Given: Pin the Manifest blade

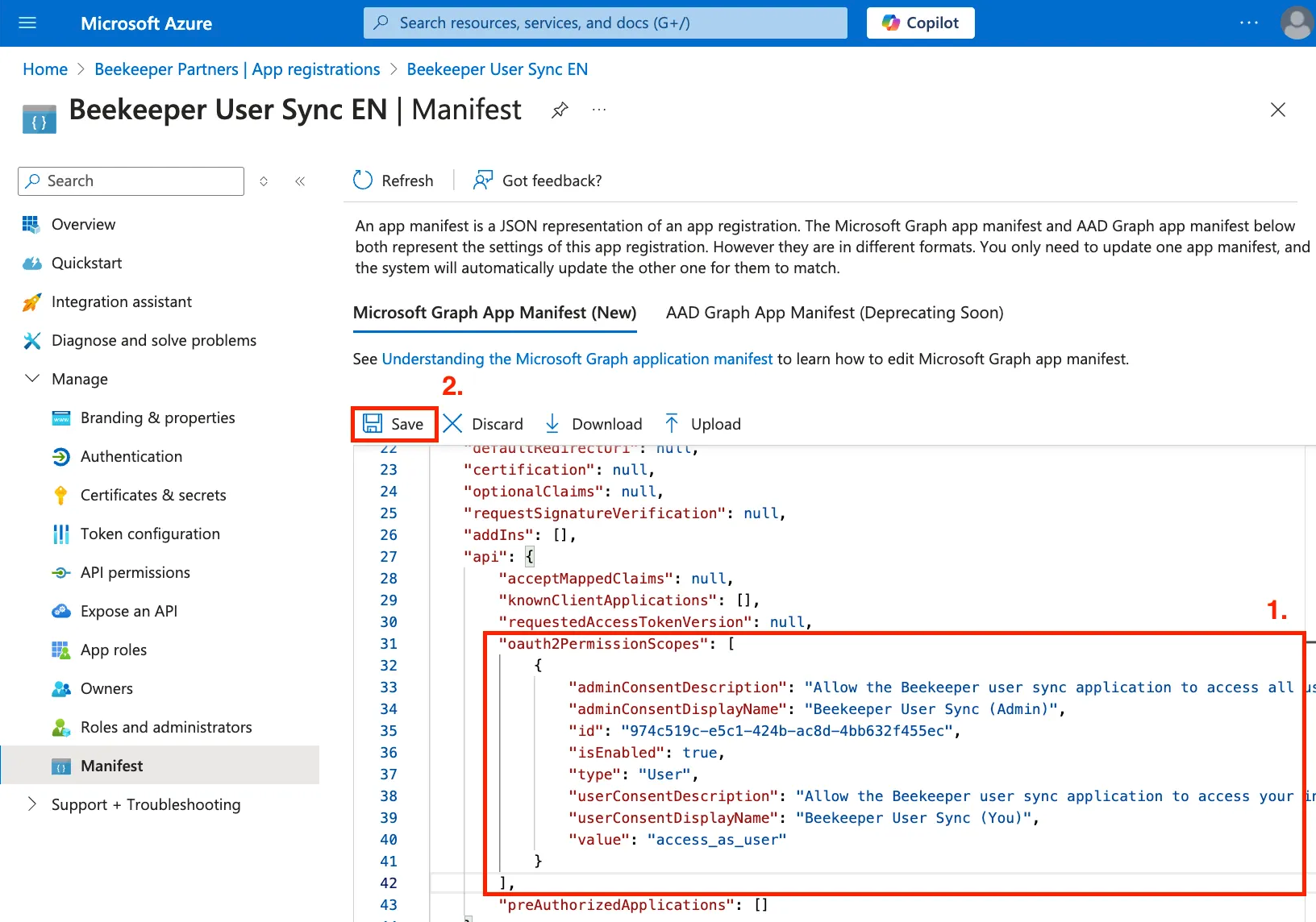Looking at the screenshot, I should pyautogui.click(x=560, y=110).
